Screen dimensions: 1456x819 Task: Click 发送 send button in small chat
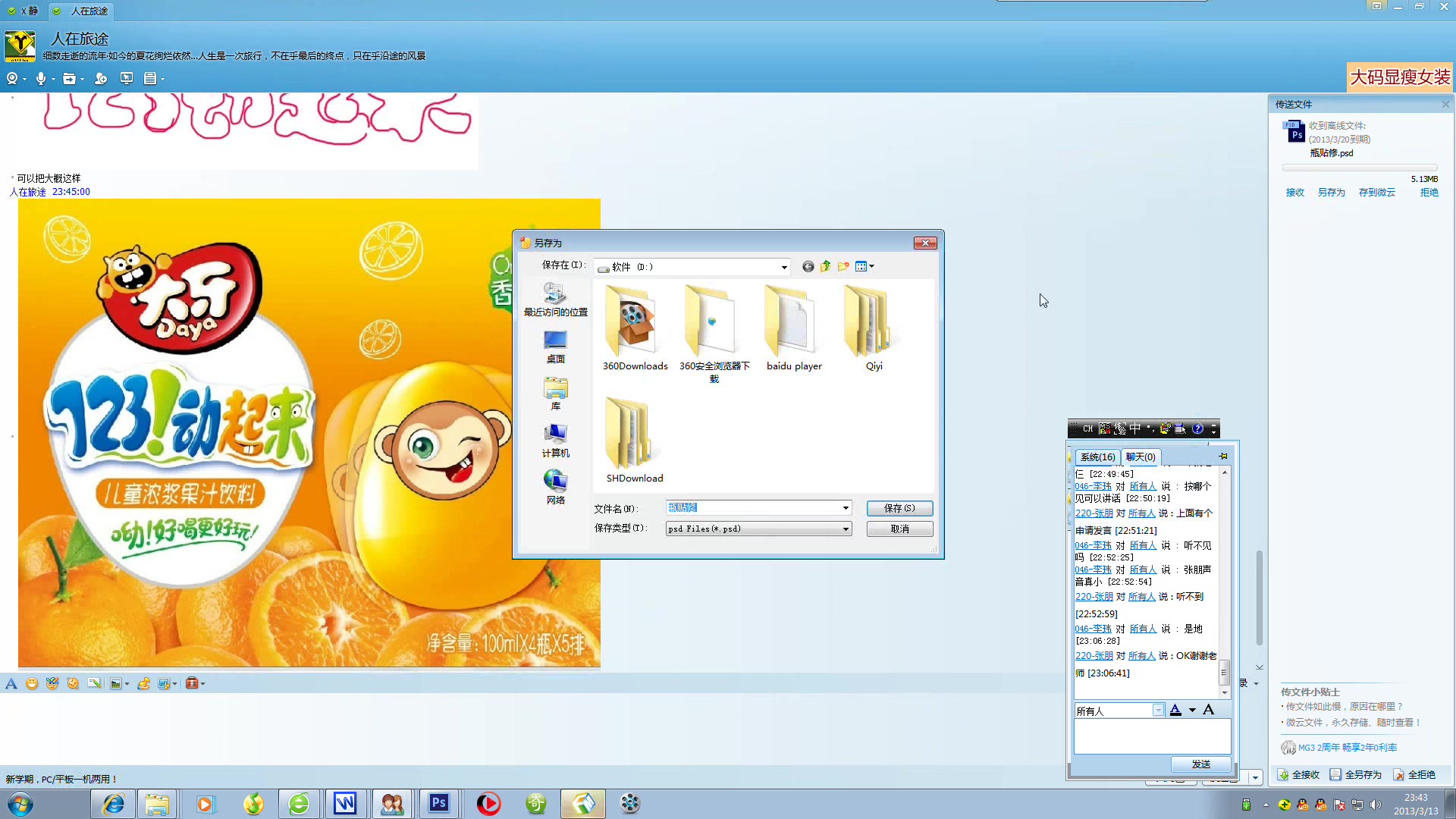[1200, 764]
